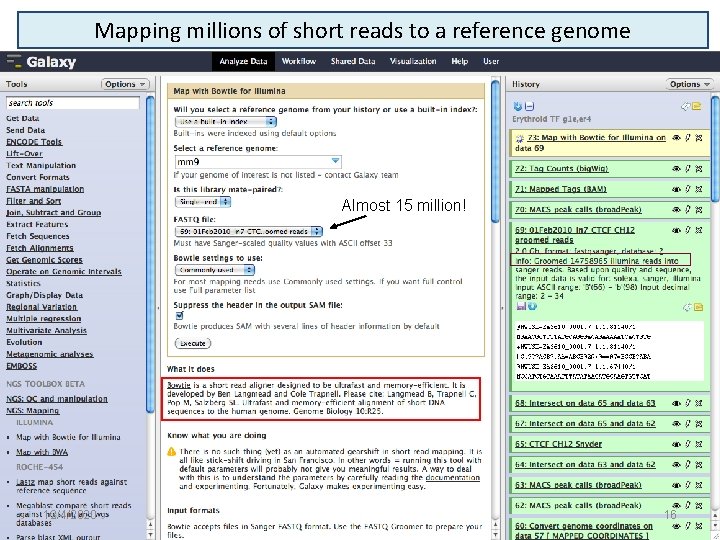Delete dataset 70: MACS peak calls

[699, 210]
